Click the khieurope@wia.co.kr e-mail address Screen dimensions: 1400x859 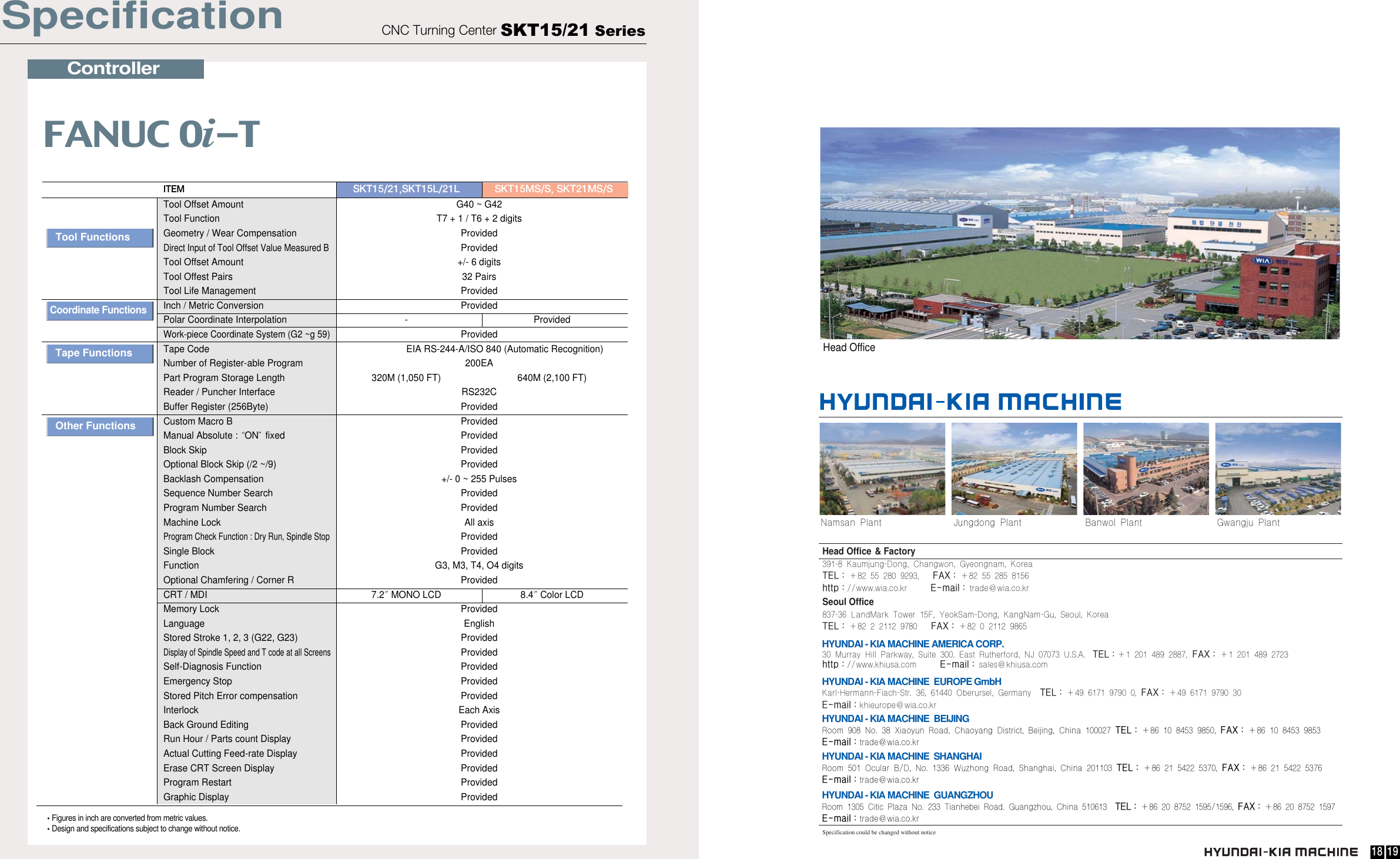pos(897,706)
